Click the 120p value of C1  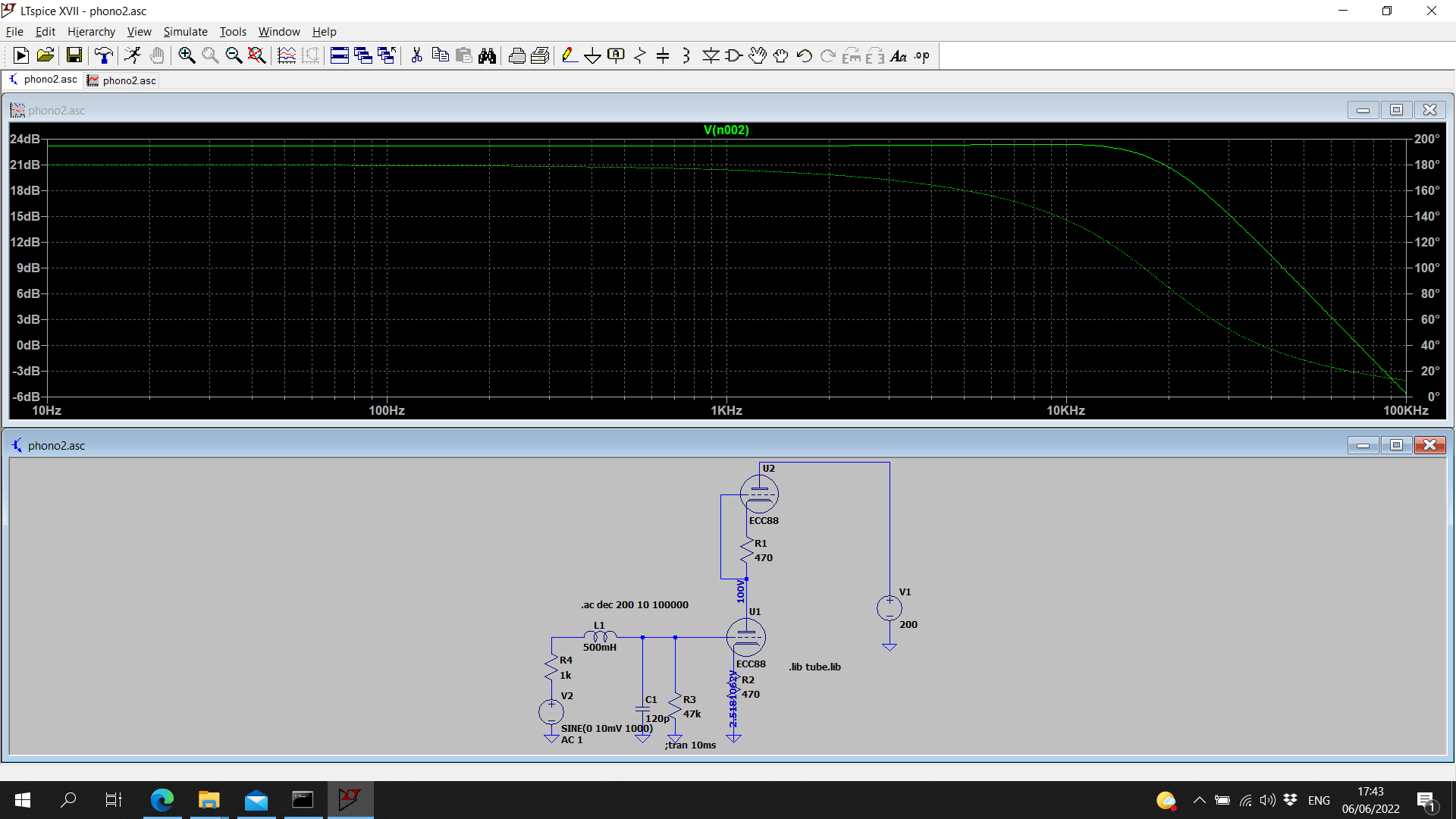click(657, 718)
